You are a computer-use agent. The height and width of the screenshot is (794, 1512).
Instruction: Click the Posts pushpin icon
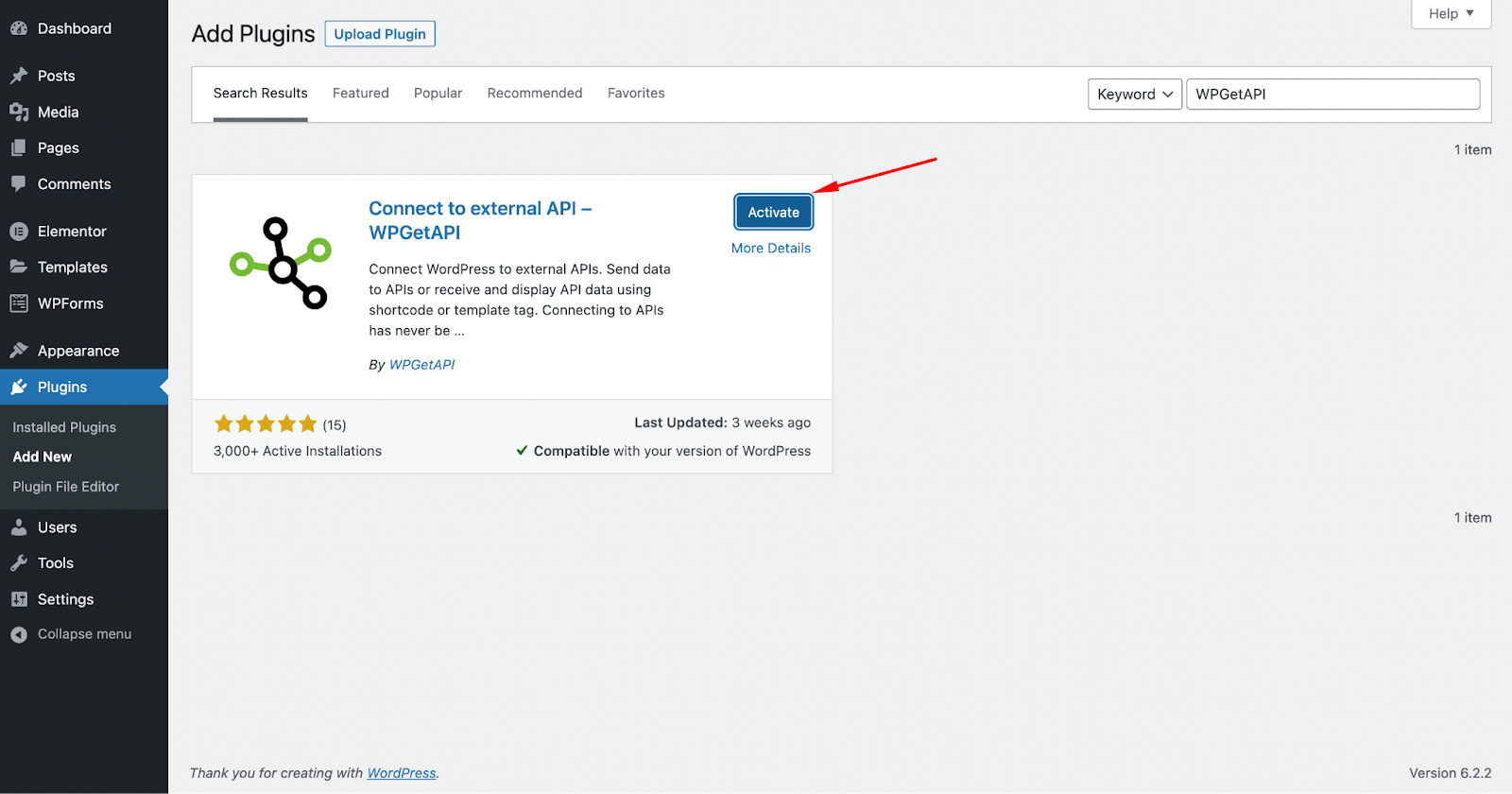click(x=19, y=76)
